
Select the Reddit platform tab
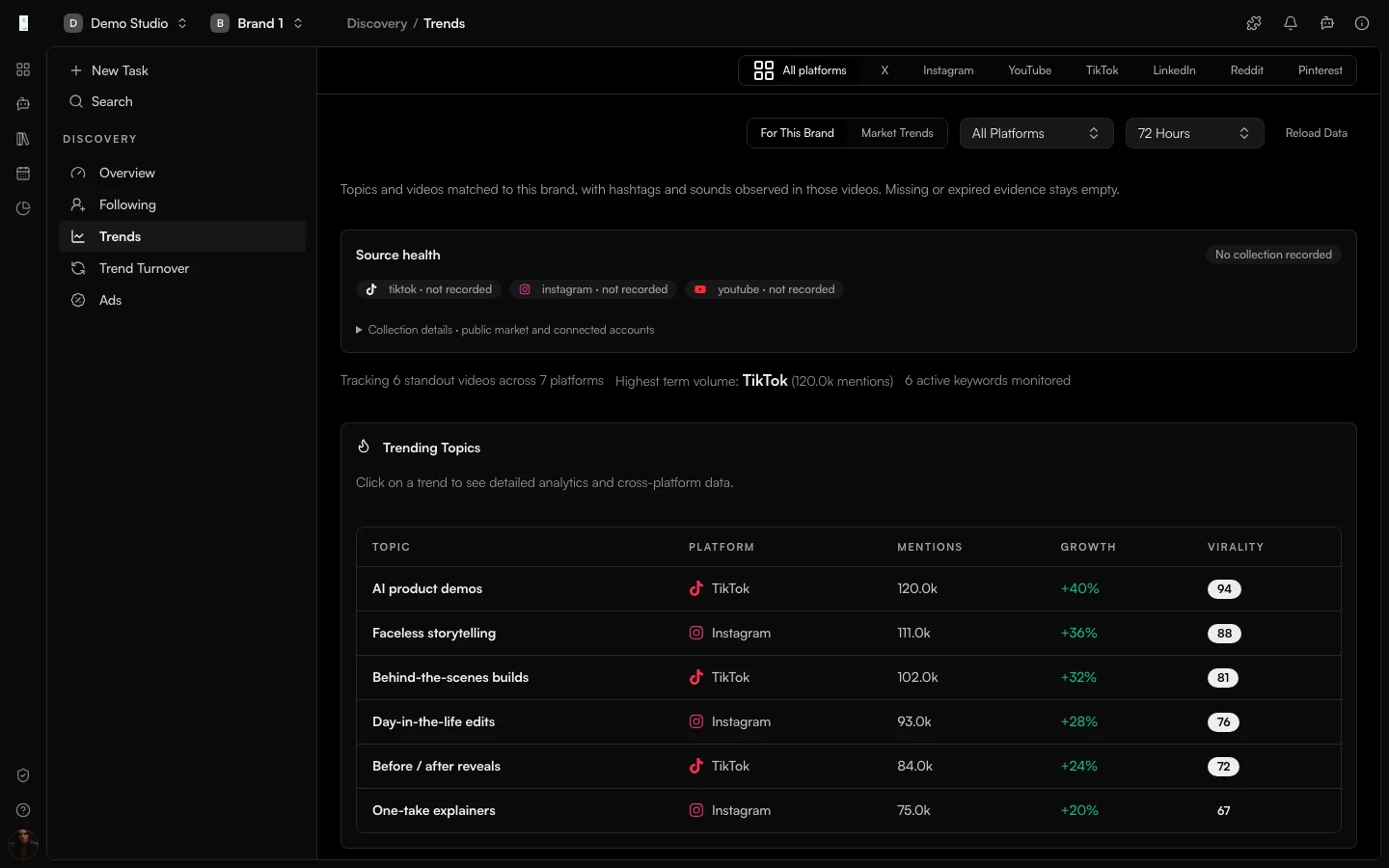pyautogui.click(x=1247, y=70)
